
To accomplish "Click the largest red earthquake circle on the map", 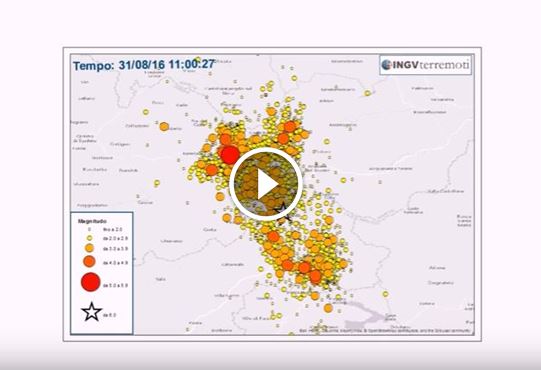I will pyautogui.click(x=230, y=155).
